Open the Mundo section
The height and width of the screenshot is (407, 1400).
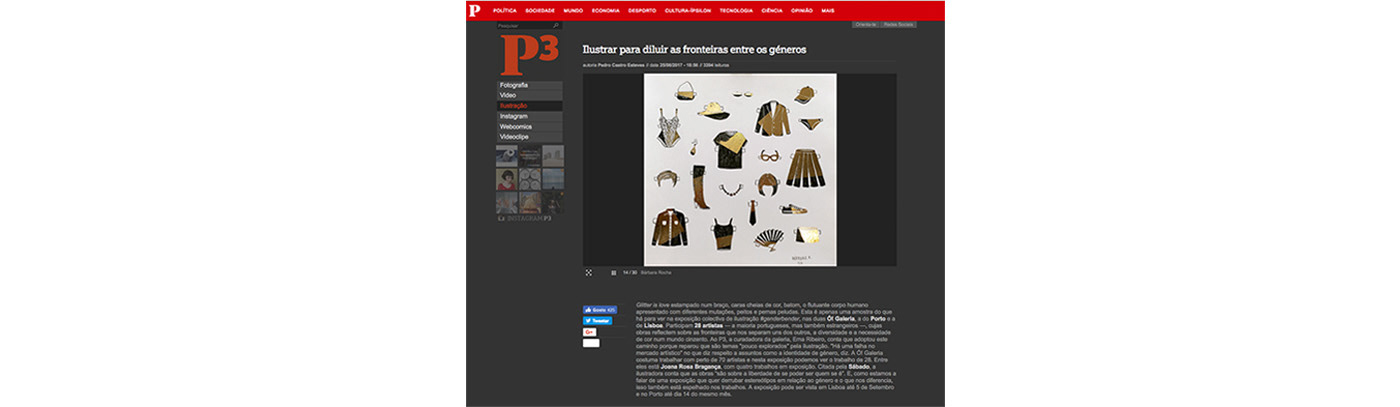[573, 10]
